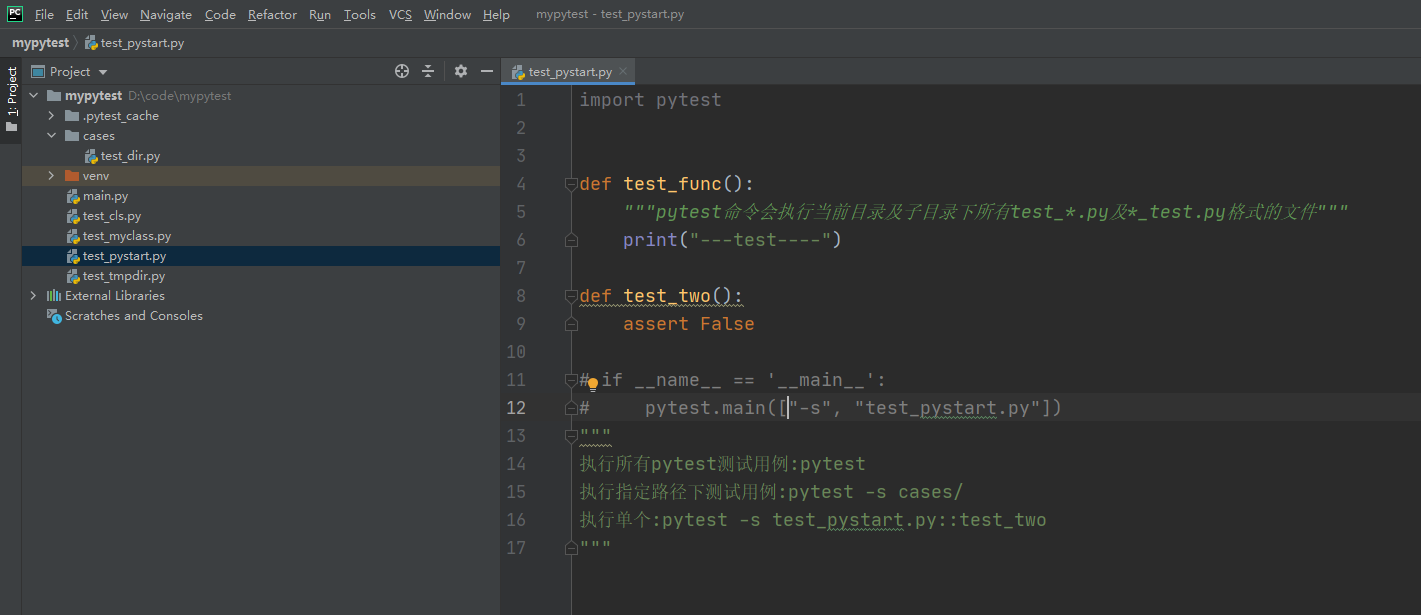
Task: Expand the venv folder
Action: pos(51,176)
